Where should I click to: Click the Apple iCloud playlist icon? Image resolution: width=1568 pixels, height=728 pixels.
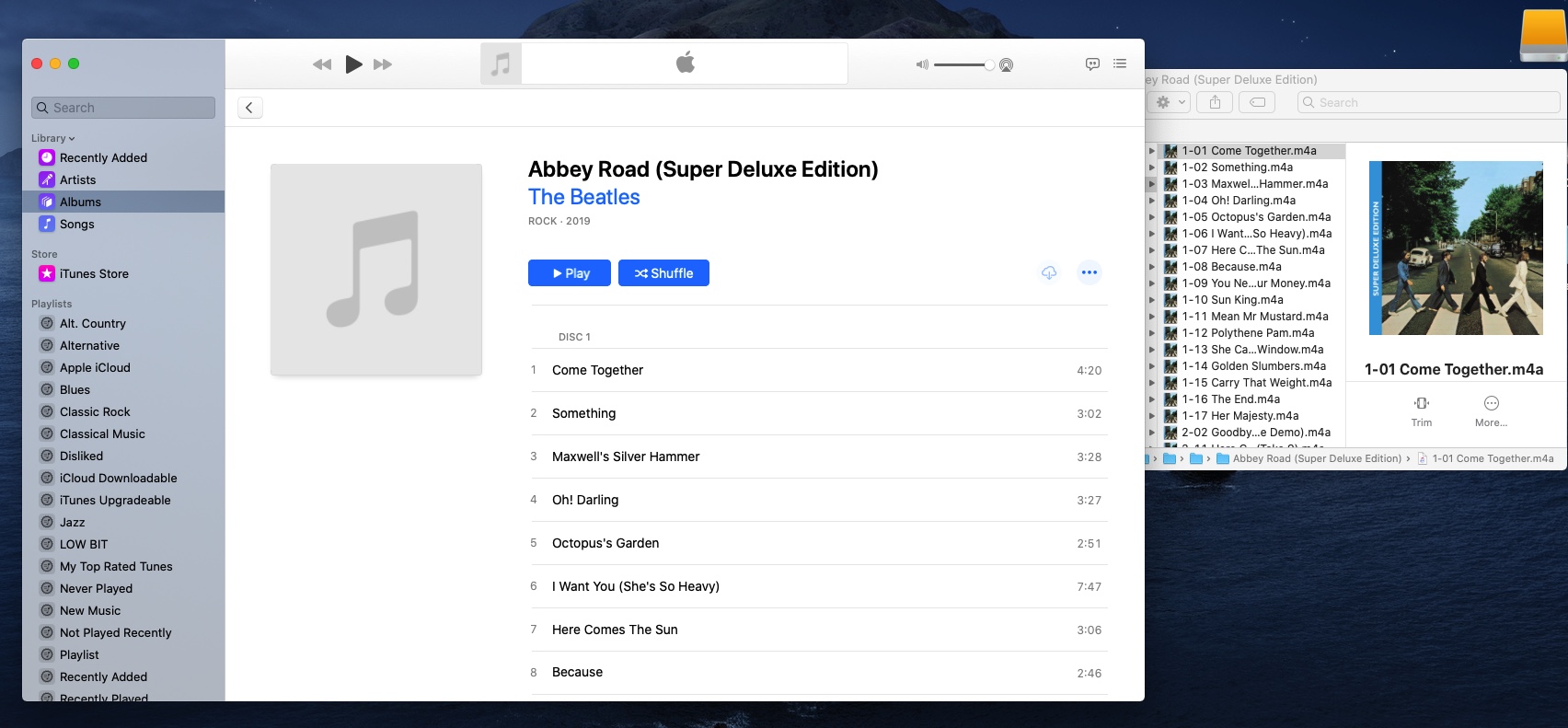point(47,367)
